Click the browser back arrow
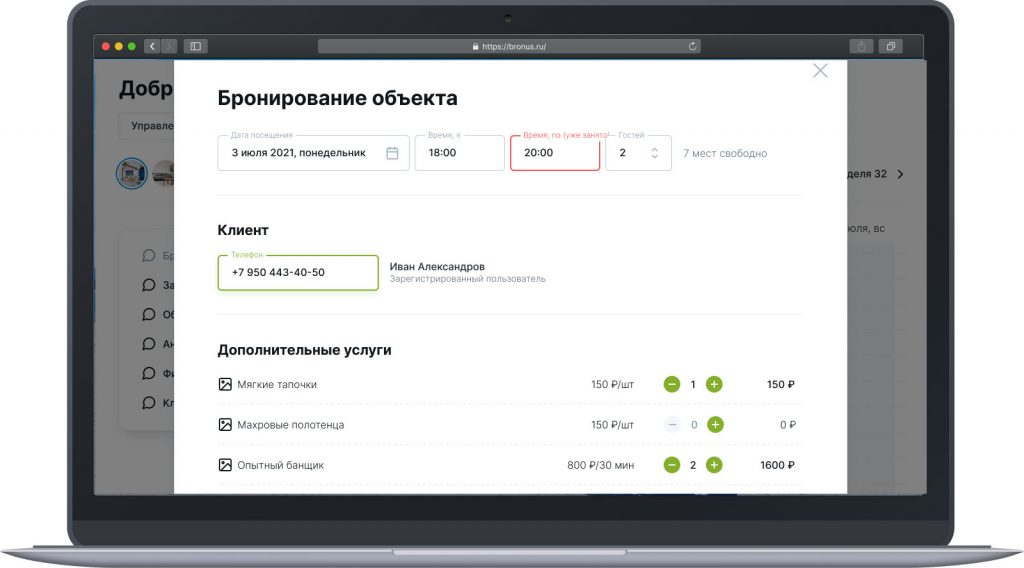Screen dimensions: 1024x568 (x=152, y=46)
